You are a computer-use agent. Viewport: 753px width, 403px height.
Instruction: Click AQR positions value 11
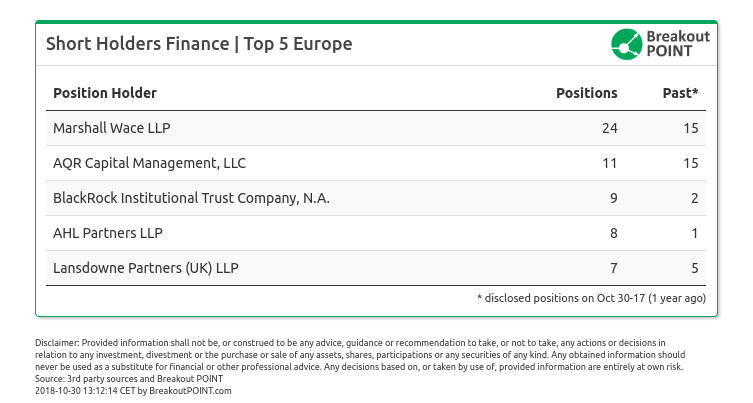(609, 163)
